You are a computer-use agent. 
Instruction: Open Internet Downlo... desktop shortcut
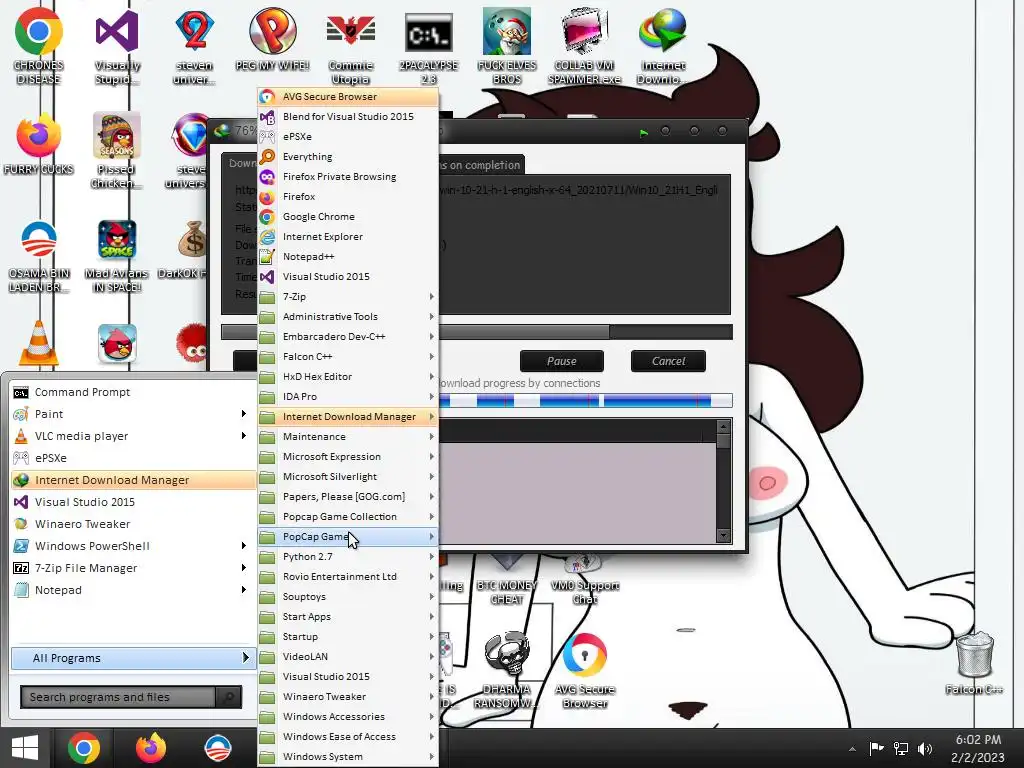(x=663, y=47)
